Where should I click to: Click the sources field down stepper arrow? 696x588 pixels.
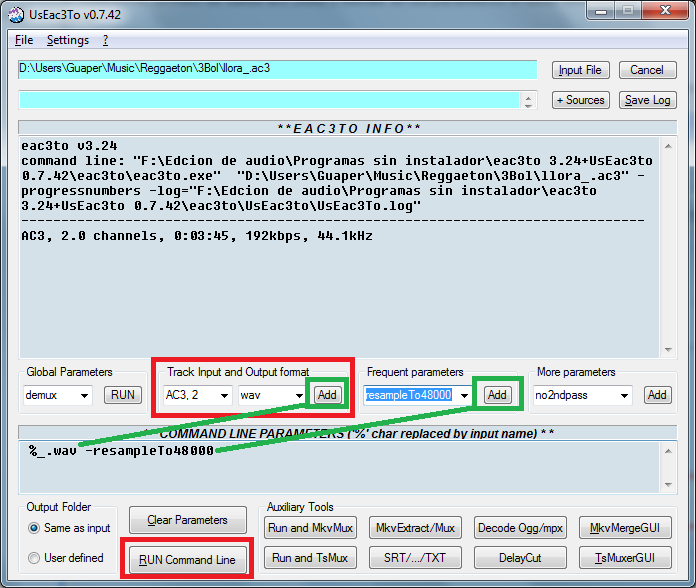[x=528, y=105]
